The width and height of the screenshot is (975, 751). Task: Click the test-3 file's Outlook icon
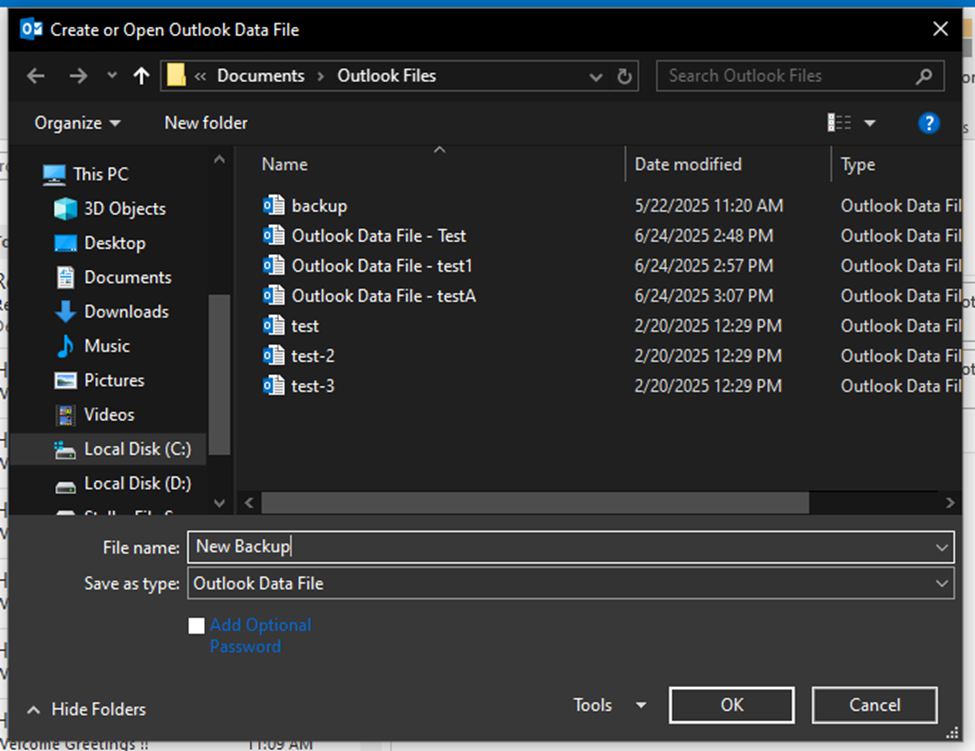[274, 385]
